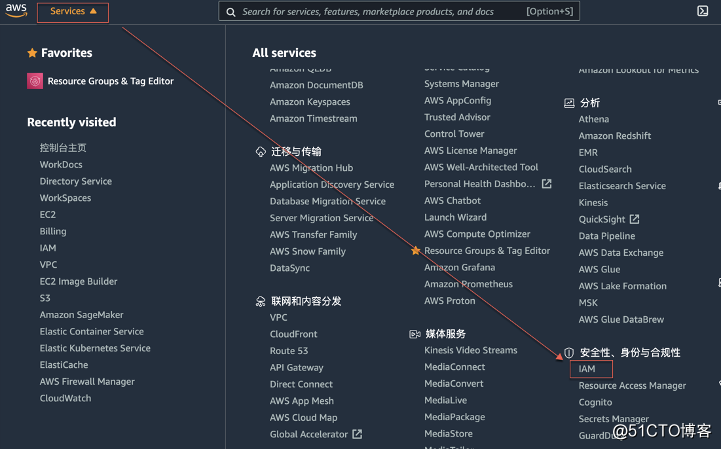Open AWS Compute Optimizer
This screenshot has height=450, width=722.
tap(477, 234)
